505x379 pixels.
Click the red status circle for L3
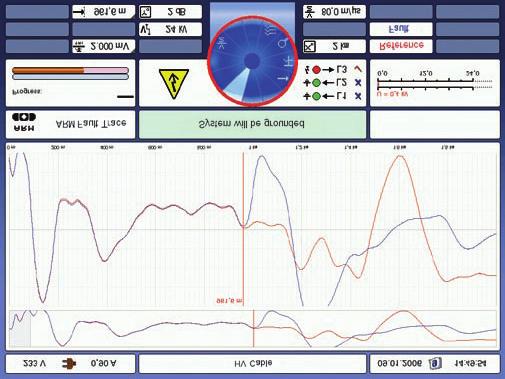[317, 70]
